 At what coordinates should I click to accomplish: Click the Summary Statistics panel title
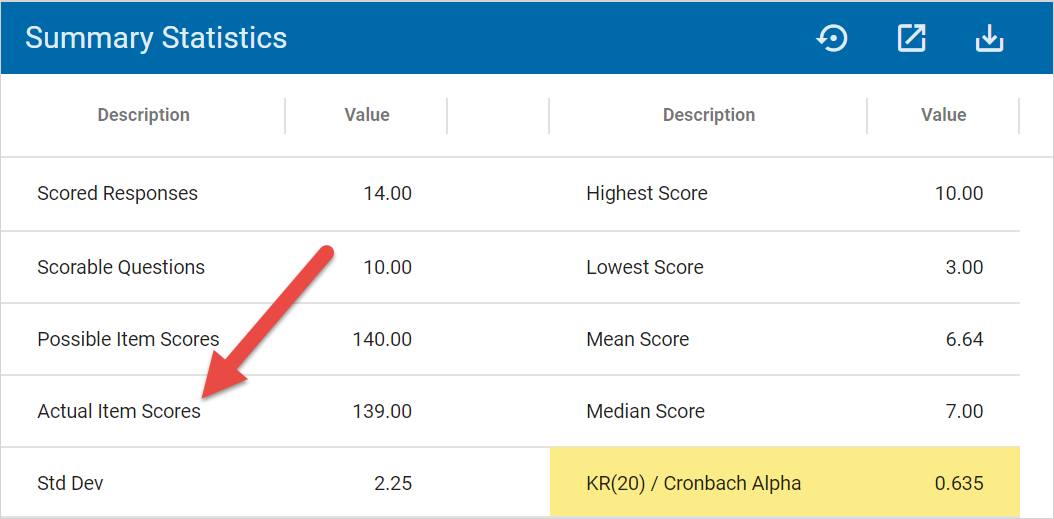(x=156, y=38)
